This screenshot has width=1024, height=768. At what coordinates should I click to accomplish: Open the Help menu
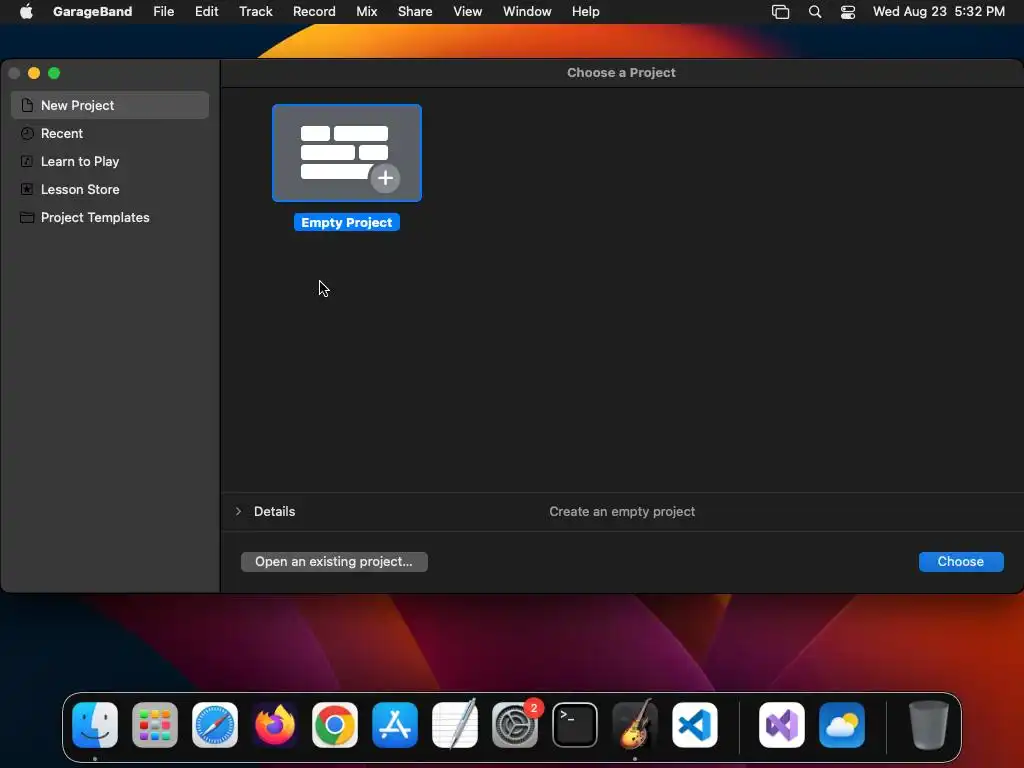pos(585,11)
